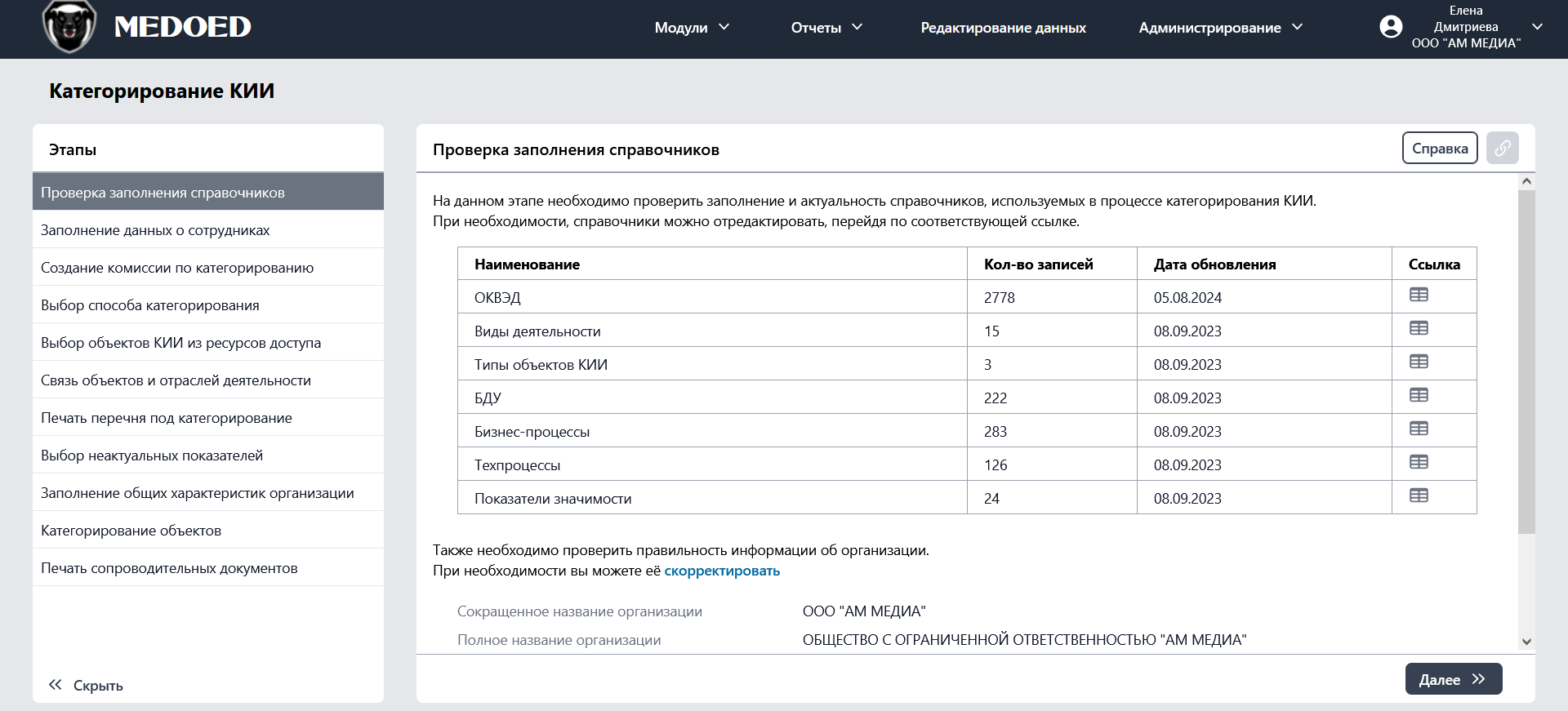Image resolution: width=1568 pixels, height=711 pixels.
Task: Open the БДУ reference table icon
Action: (x=1419, y=396)
